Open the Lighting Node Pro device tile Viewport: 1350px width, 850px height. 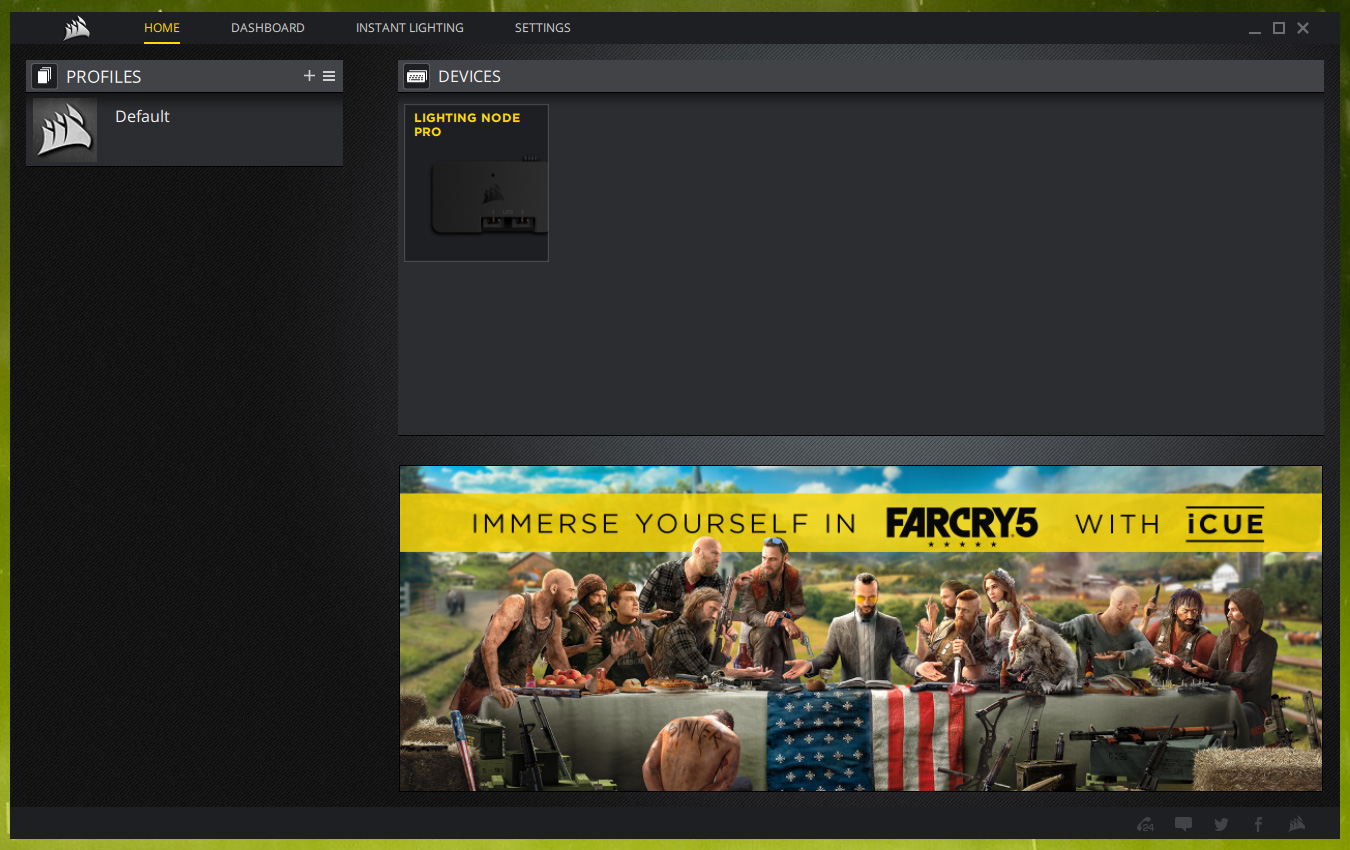476,183
